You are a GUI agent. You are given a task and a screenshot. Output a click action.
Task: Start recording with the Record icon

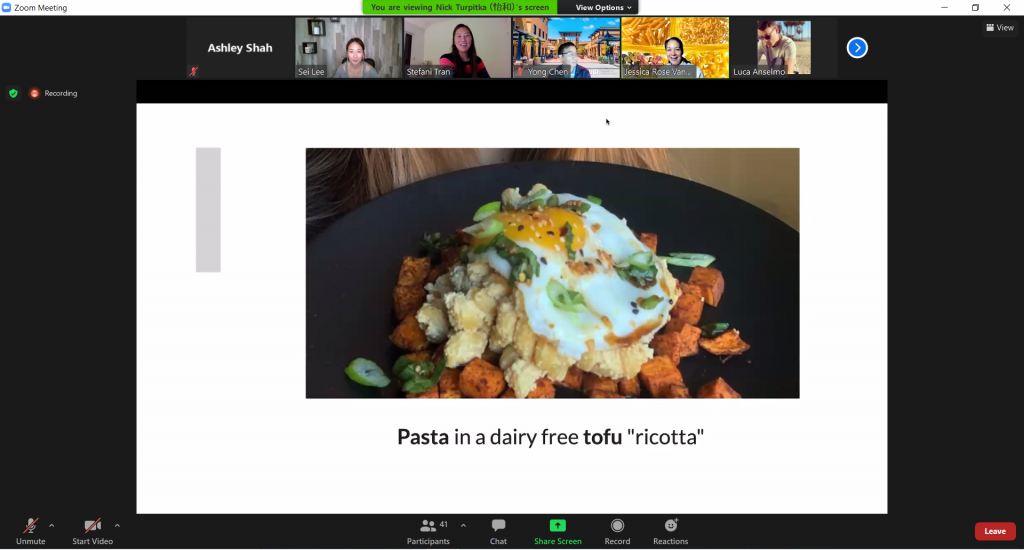pyautogui.click(x=617, y=526)
